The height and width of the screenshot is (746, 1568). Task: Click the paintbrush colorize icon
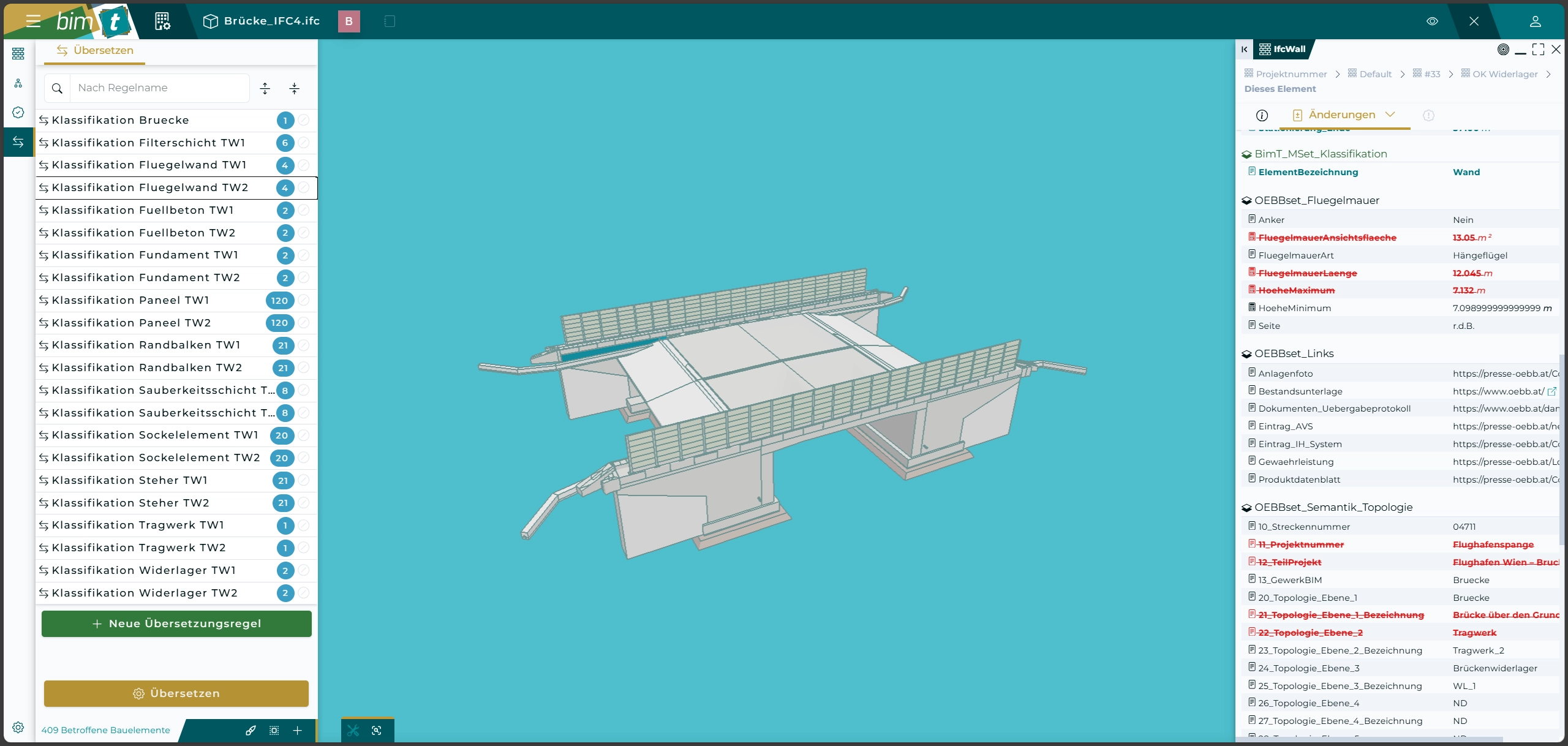click(x=251, y=730)
